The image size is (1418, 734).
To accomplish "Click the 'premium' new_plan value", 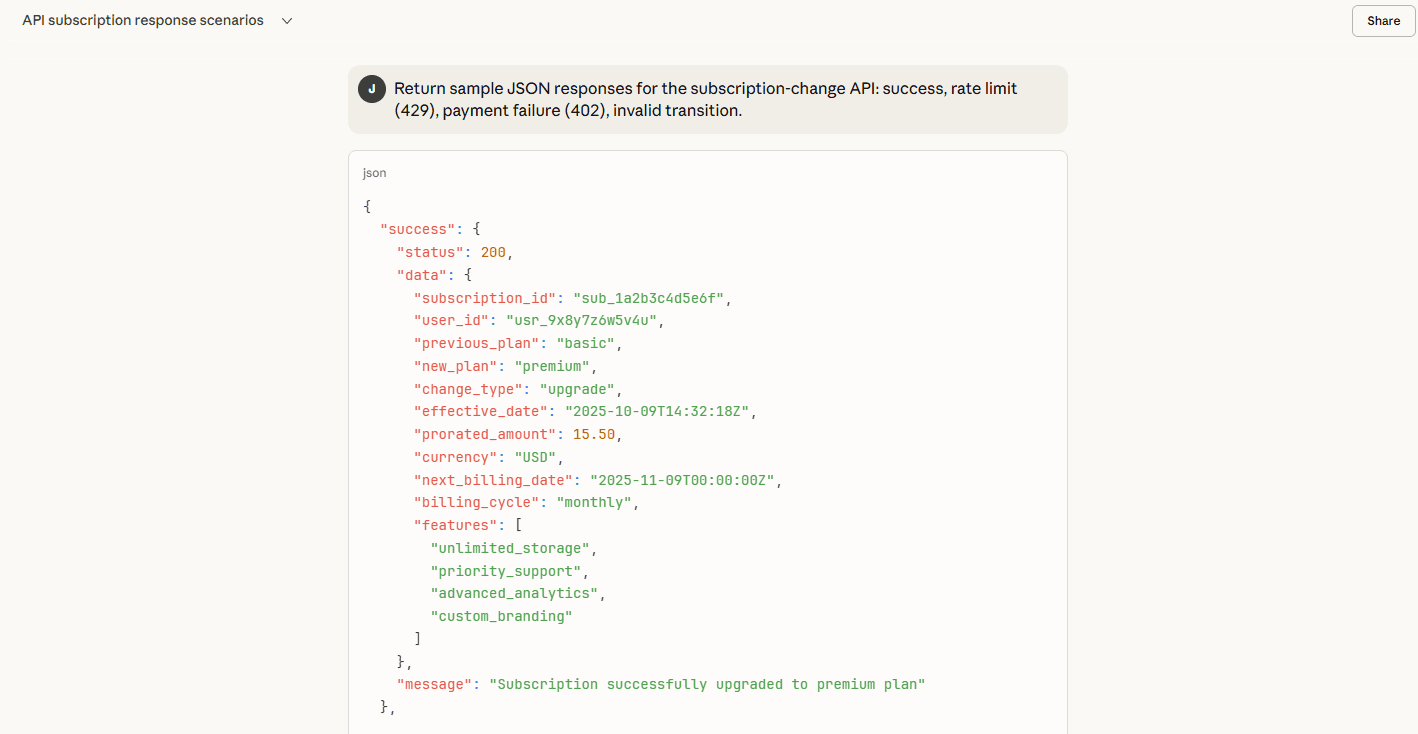I will click(x=554, y=365).
